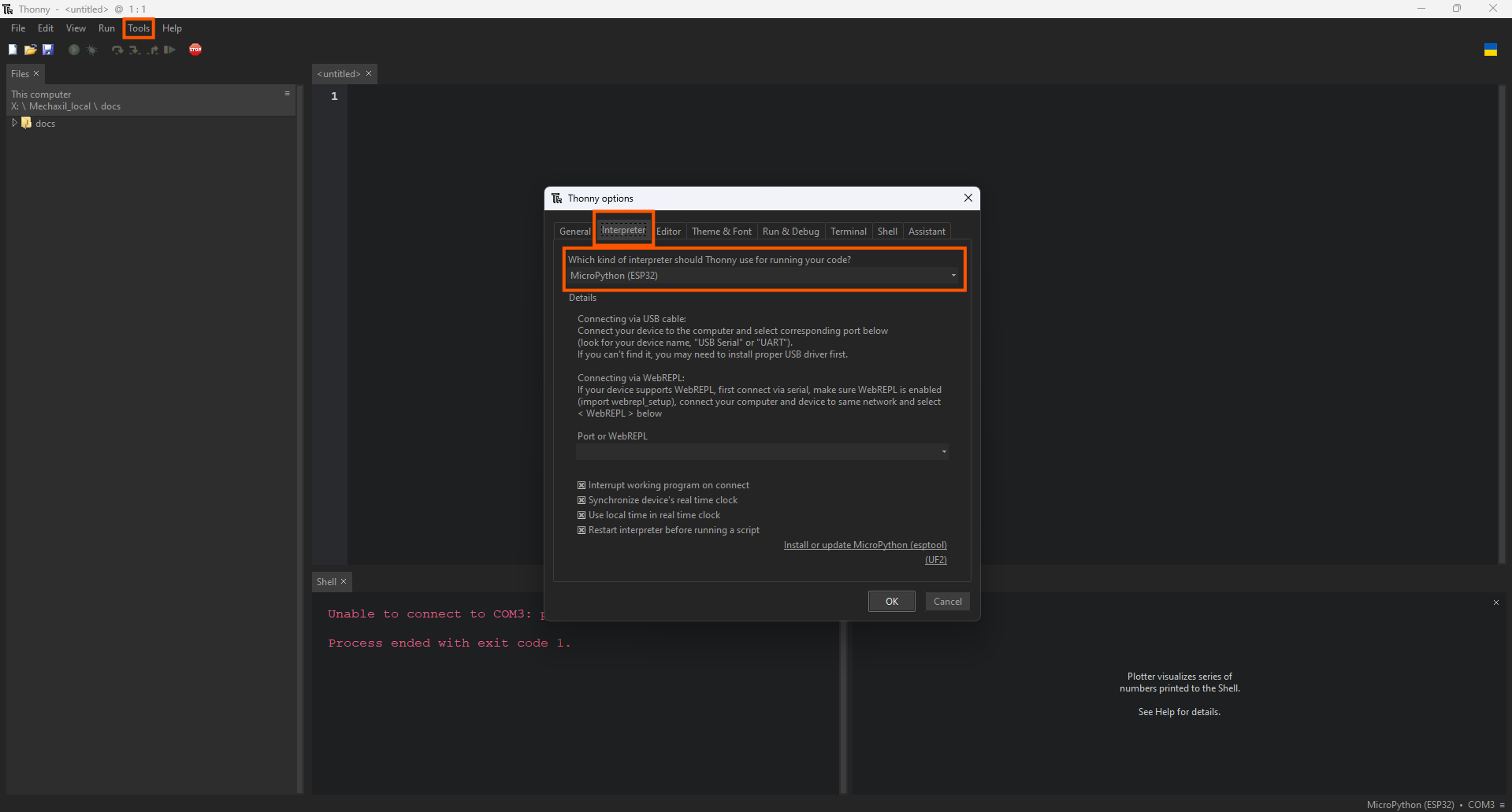Open the File menu
The height and width of the screenshot is (812, 1512).
pyautogui.click(x=18, y=28)
